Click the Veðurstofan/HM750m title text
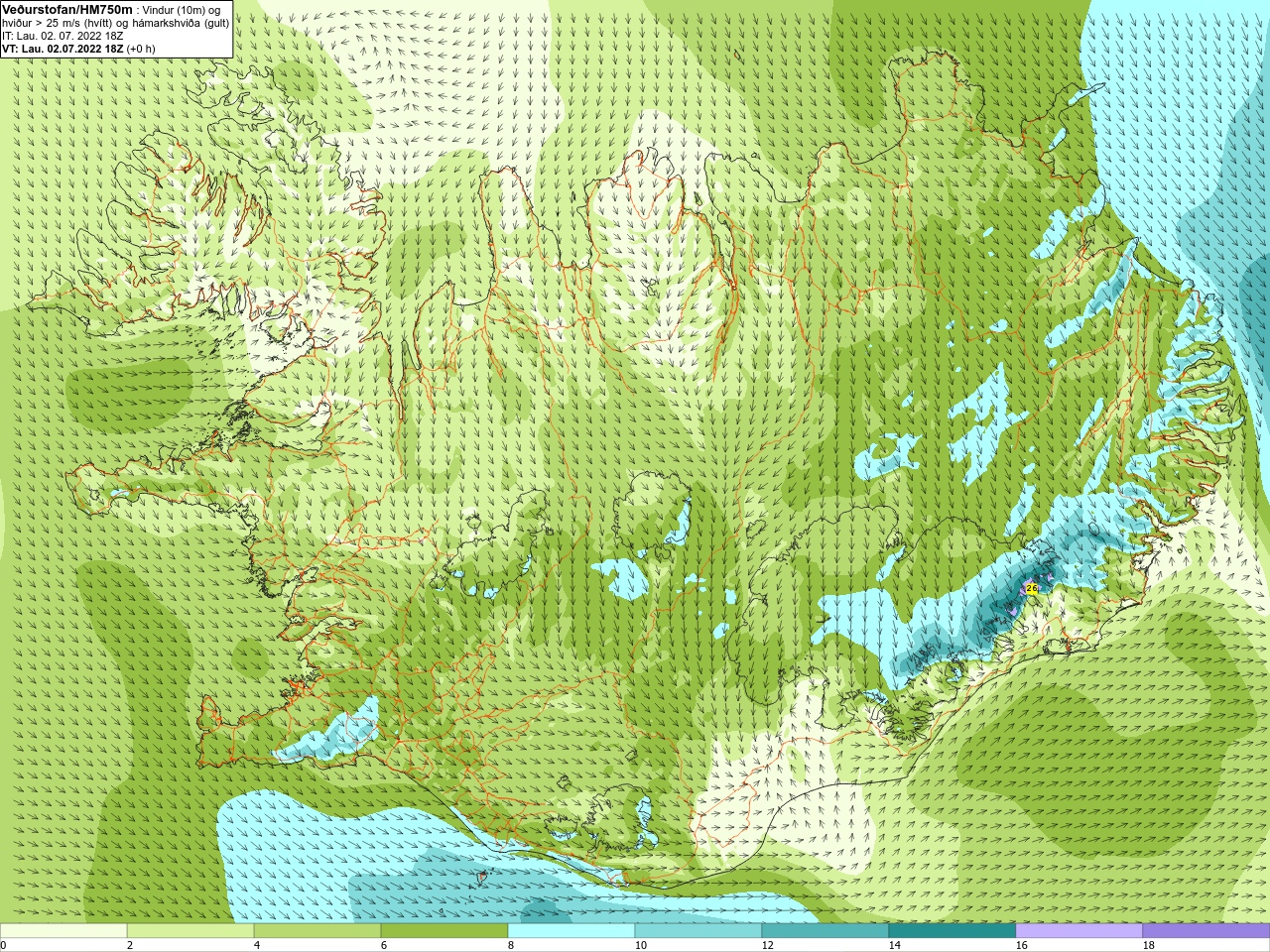Viewport: 1270px width, 952px height. tap(67, 9)
